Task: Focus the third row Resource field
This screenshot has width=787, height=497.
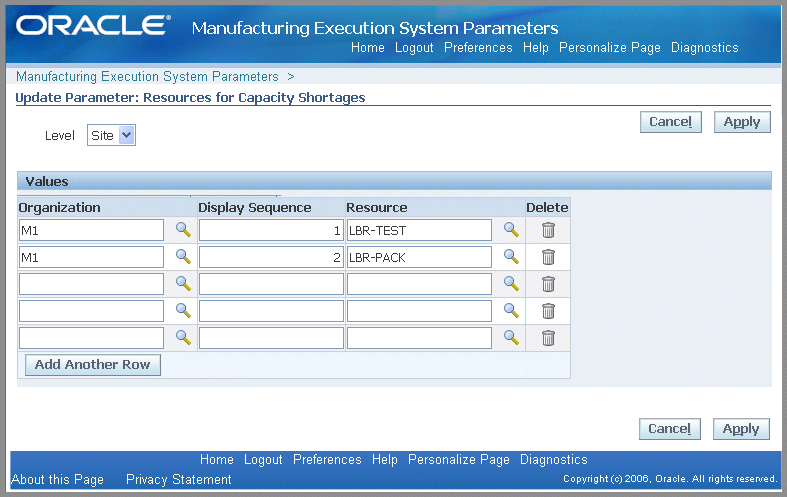Action: pos(419,284)
